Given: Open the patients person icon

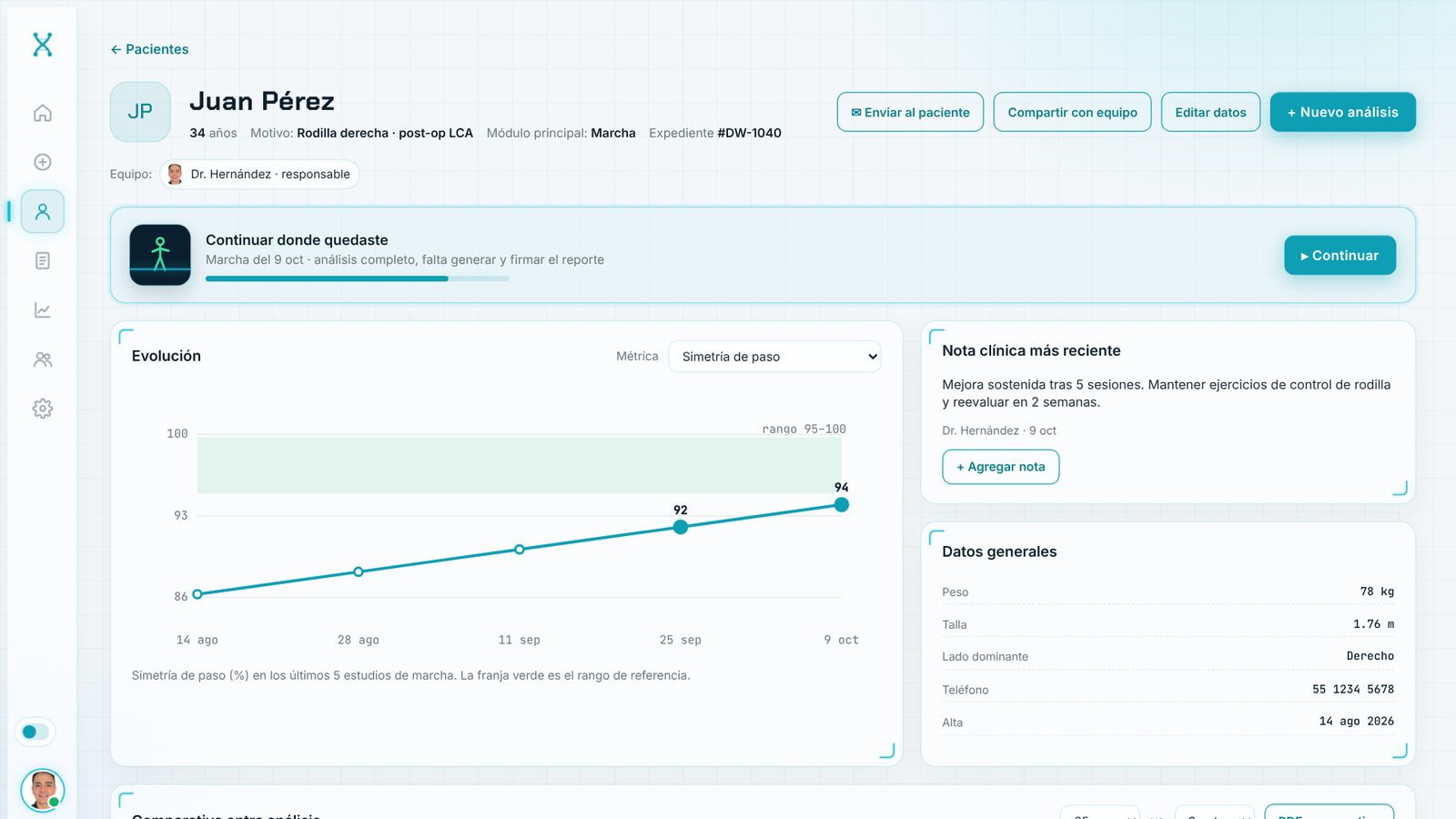Looking at the screenshot, I should point(43,211).
